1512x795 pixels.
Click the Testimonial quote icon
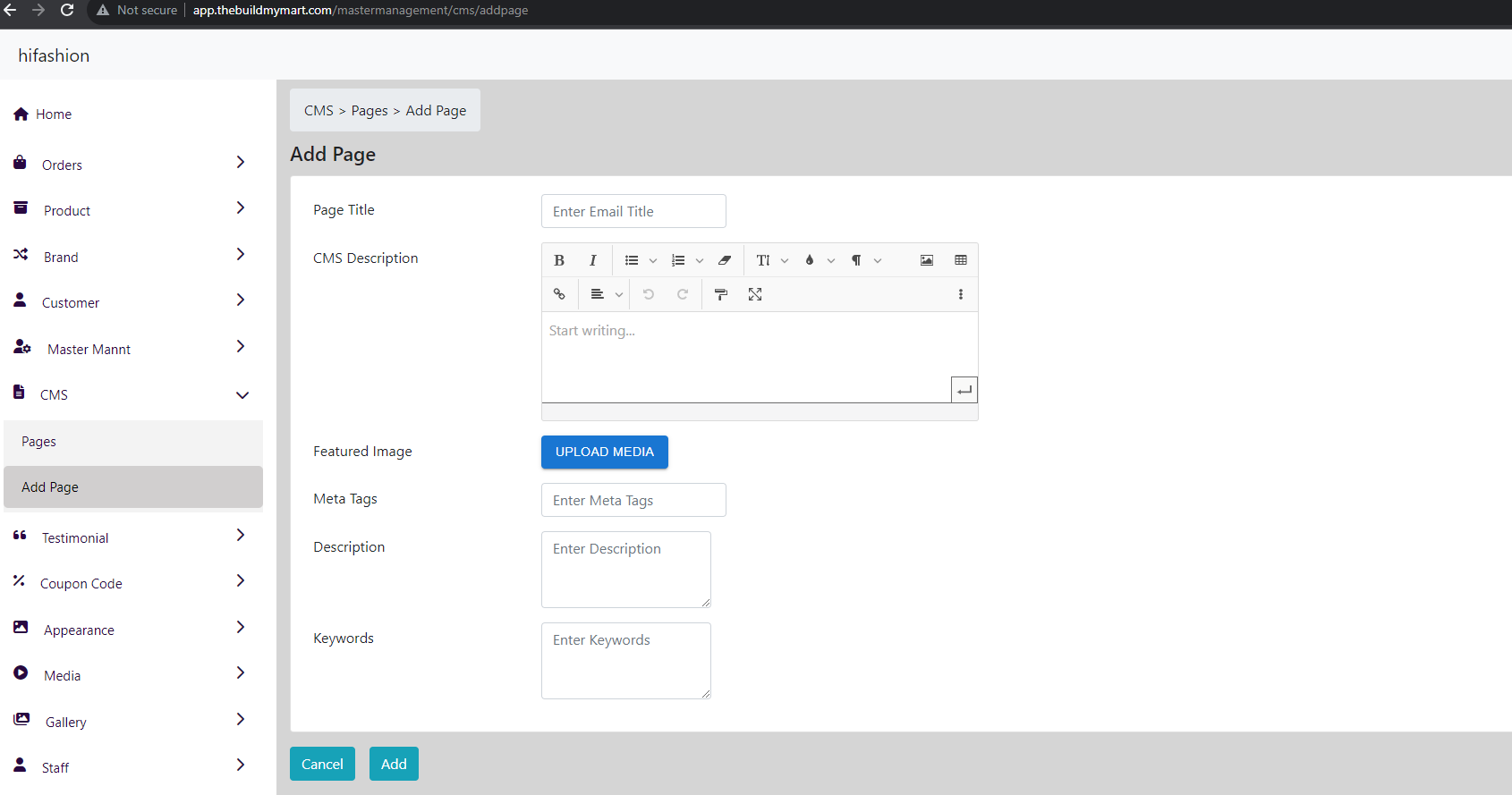(x=20, y=536)
